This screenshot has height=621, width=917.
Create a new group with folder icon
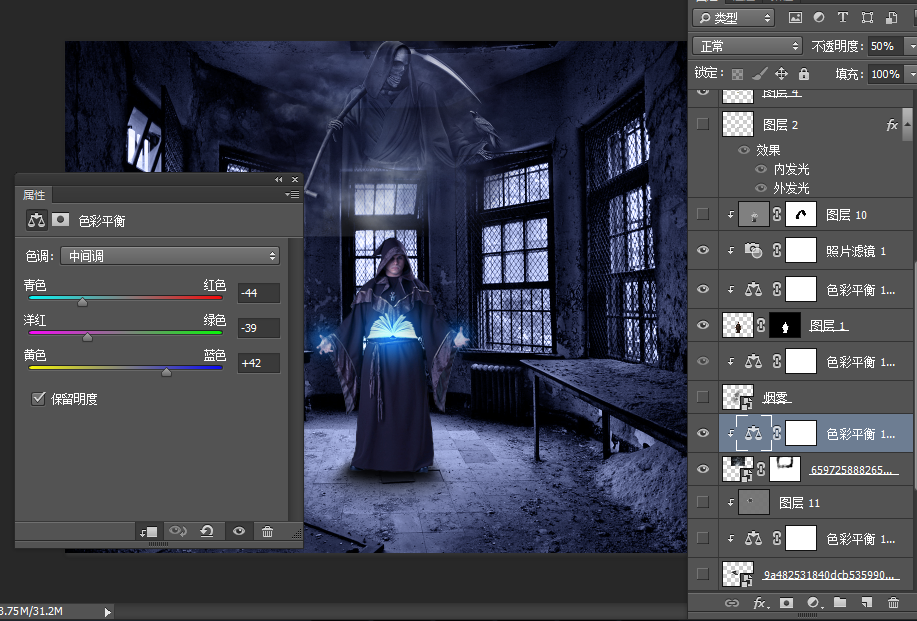click(x=840, y=603)
